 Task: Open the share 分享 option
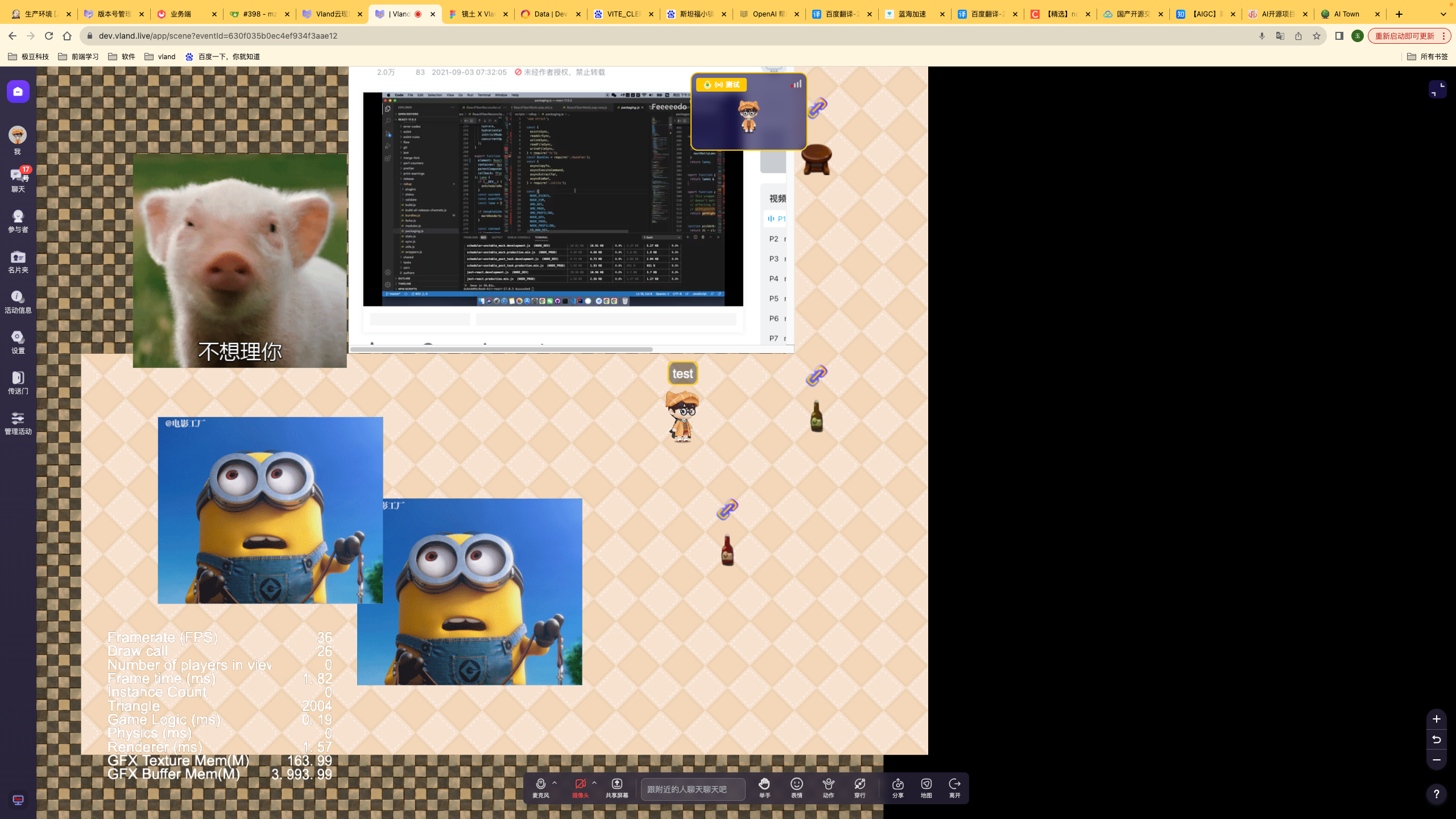(898, 788)
